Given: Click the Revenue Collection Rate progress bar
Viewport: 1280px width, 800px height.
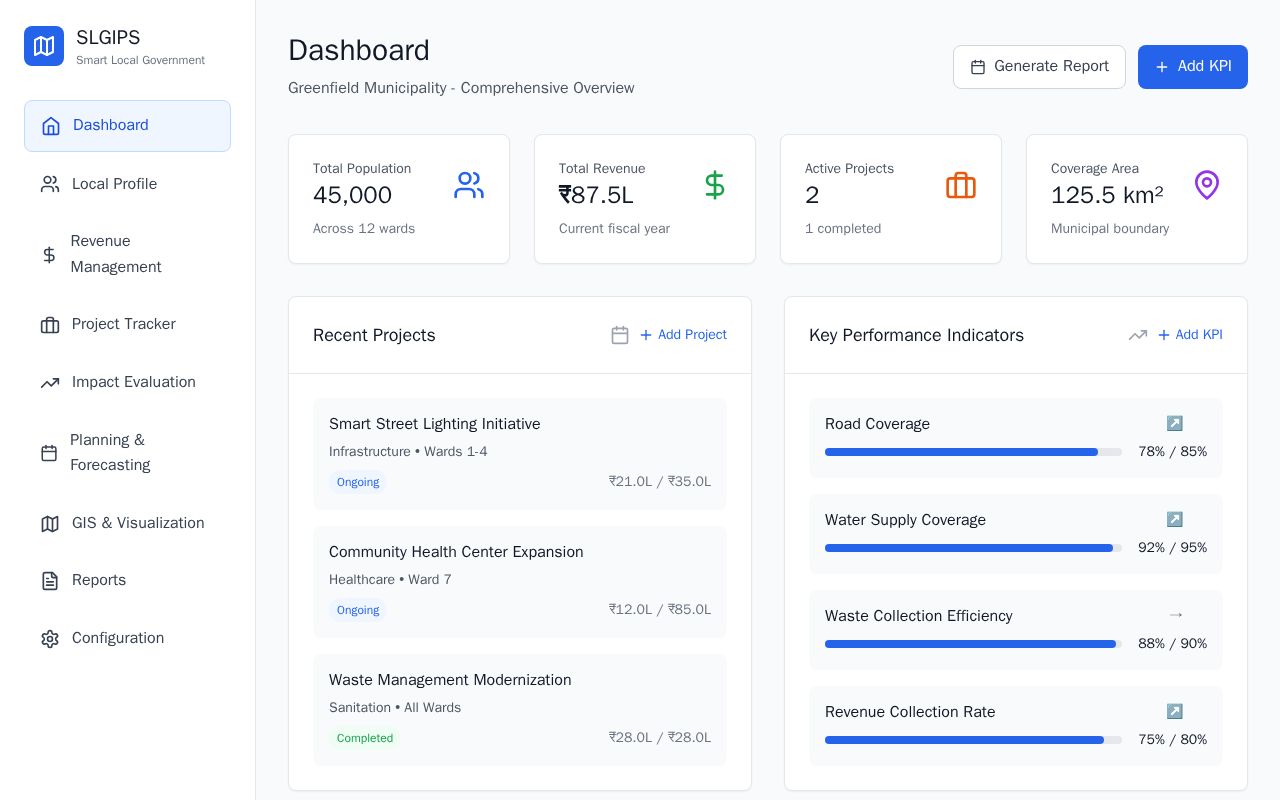Looking at the screenshot, I should [973, 740].
